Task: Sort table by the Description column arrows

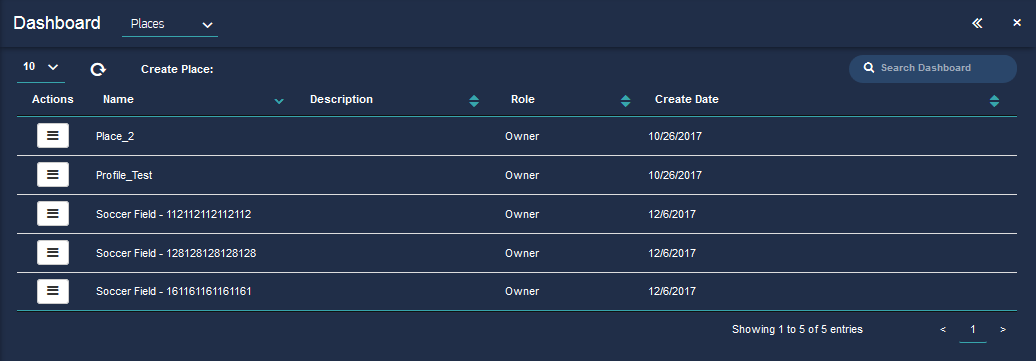Action: (x=474, y=101)
